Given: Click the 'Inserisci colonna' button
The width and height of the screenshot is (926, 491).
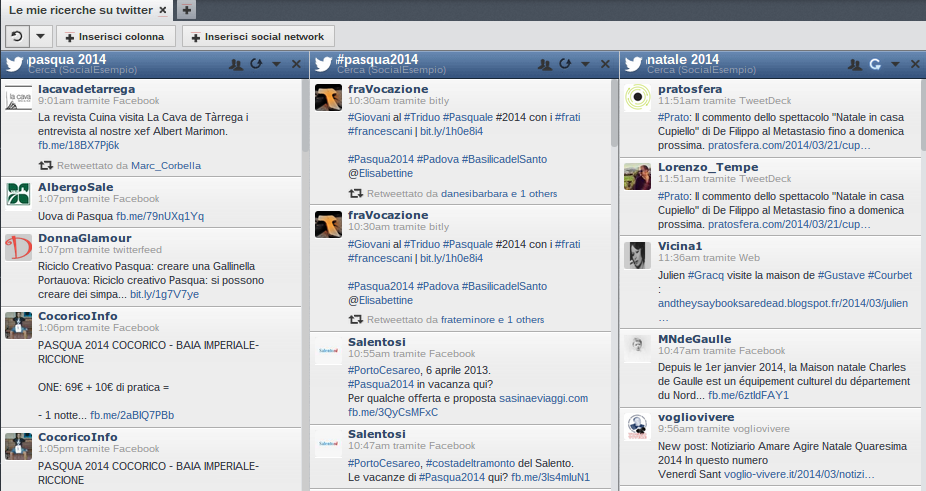Looking at the screenshot, I should 117,36.
